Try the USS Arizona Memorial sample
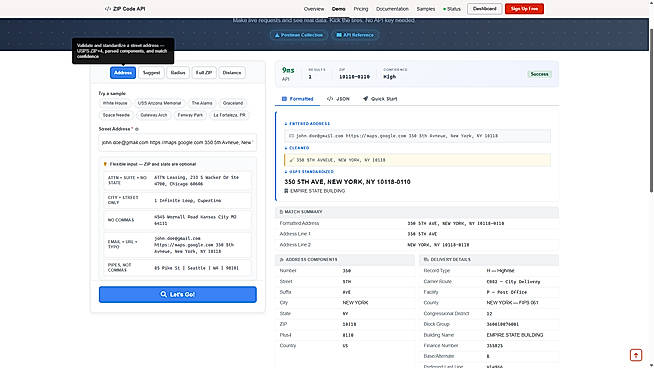This screenshot has height=368, width=654. click(159, 103)
